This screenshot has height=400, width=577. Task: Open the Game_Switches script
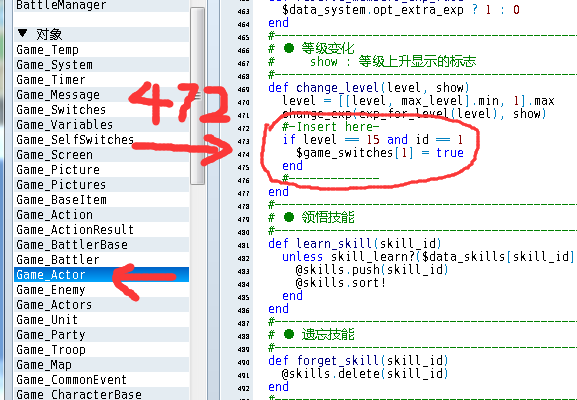click(101, 110)
